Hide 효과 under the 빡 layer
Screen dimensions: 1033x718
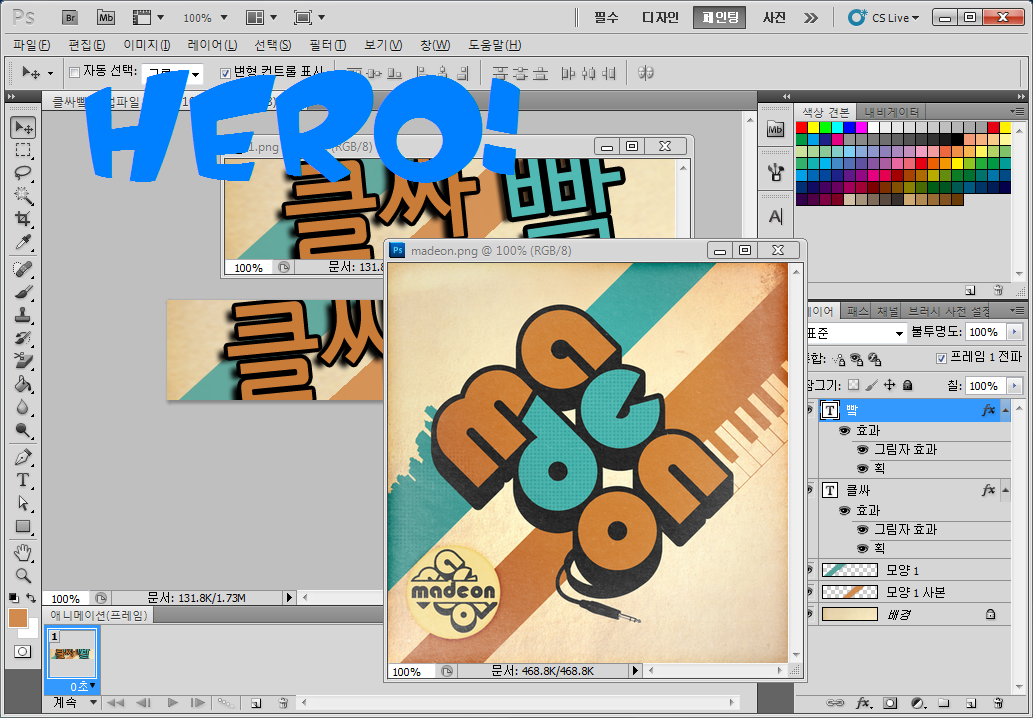[845, 430]
